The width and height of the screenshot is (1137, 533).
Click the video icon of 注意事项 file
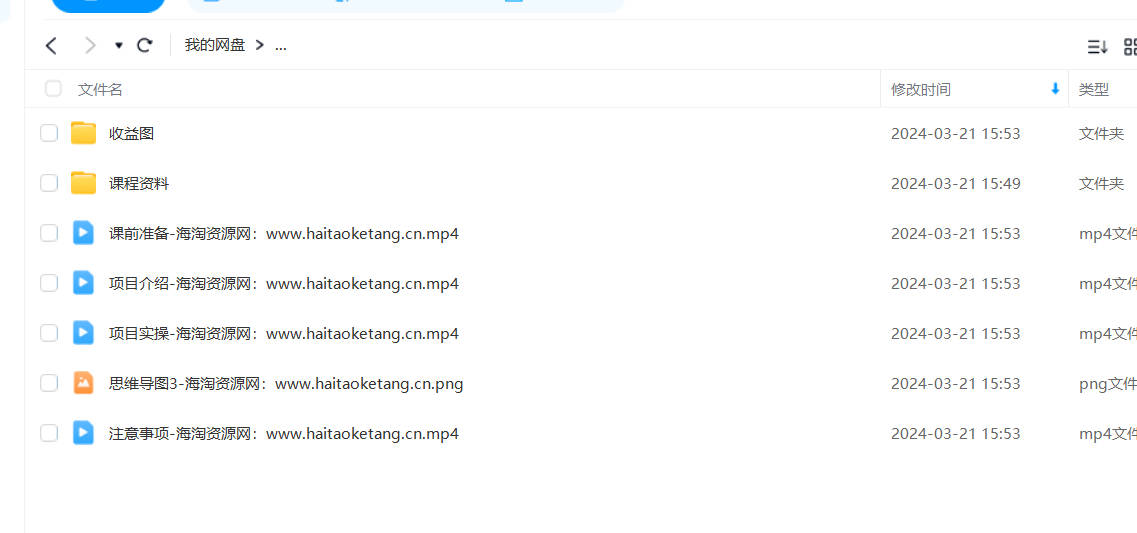tap(83, 433)
